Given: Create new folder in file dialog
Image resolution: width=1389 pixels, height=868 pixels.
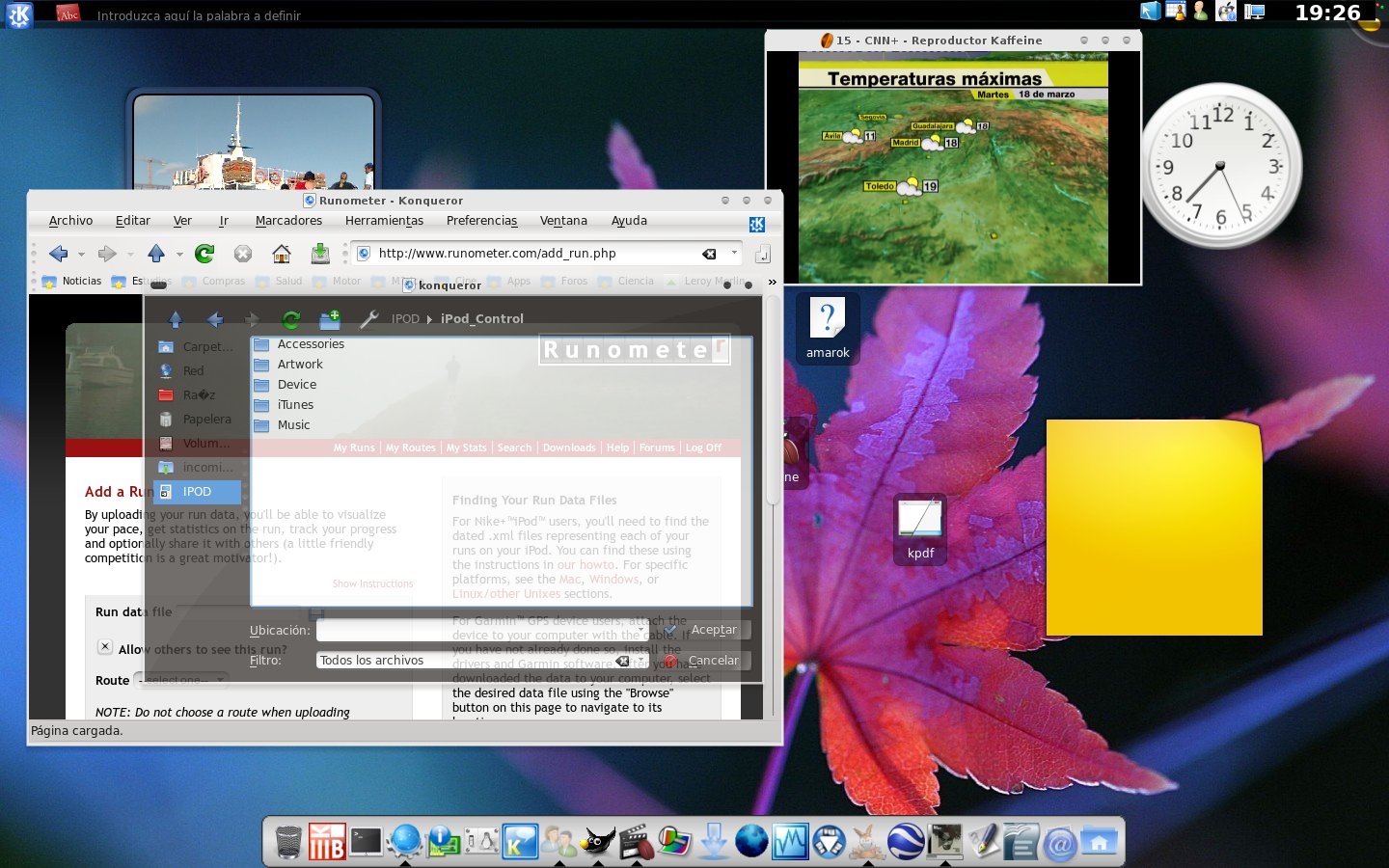Looking at the screenshot, I should [330, 319].
